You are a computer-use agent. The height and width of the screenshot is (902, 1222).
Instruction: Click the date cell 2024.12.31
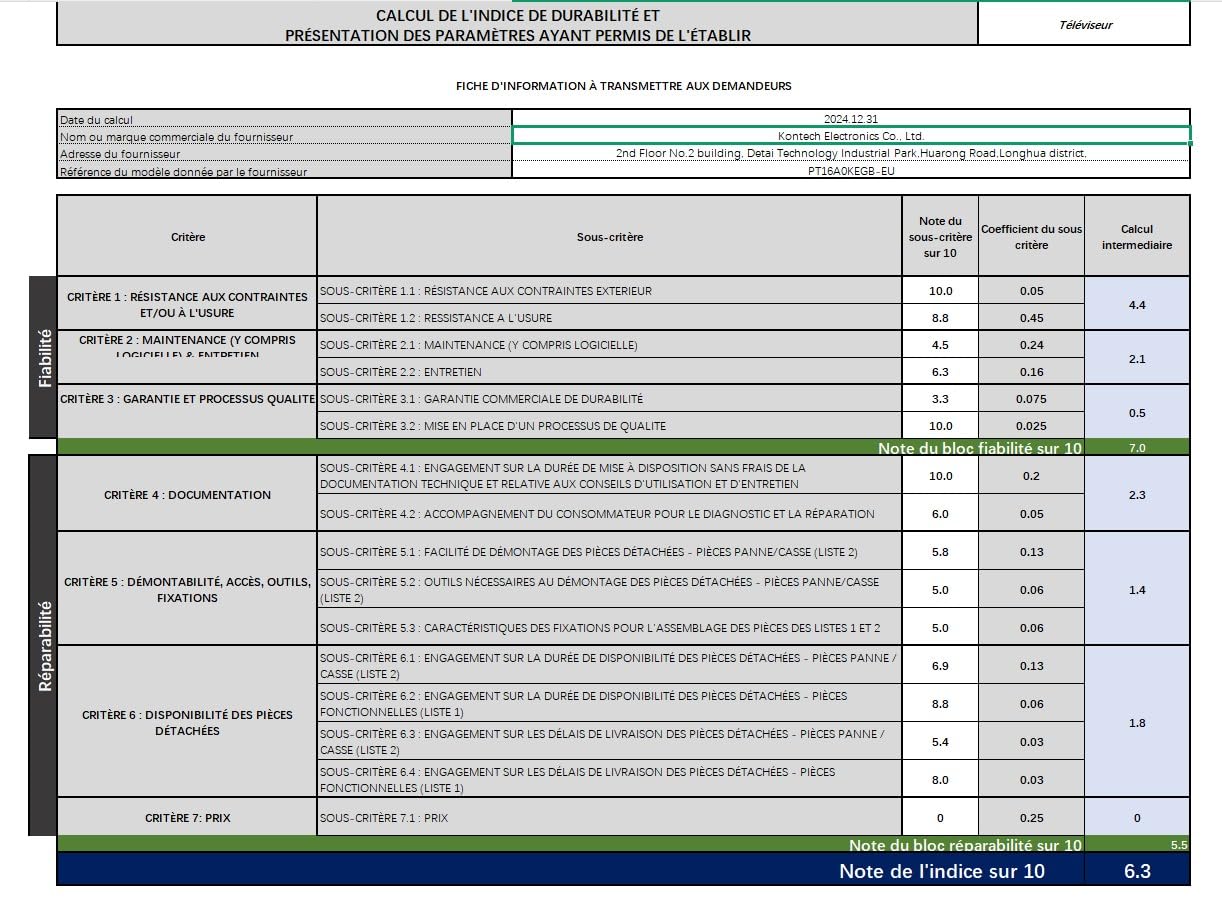click(x=851, y=118)
